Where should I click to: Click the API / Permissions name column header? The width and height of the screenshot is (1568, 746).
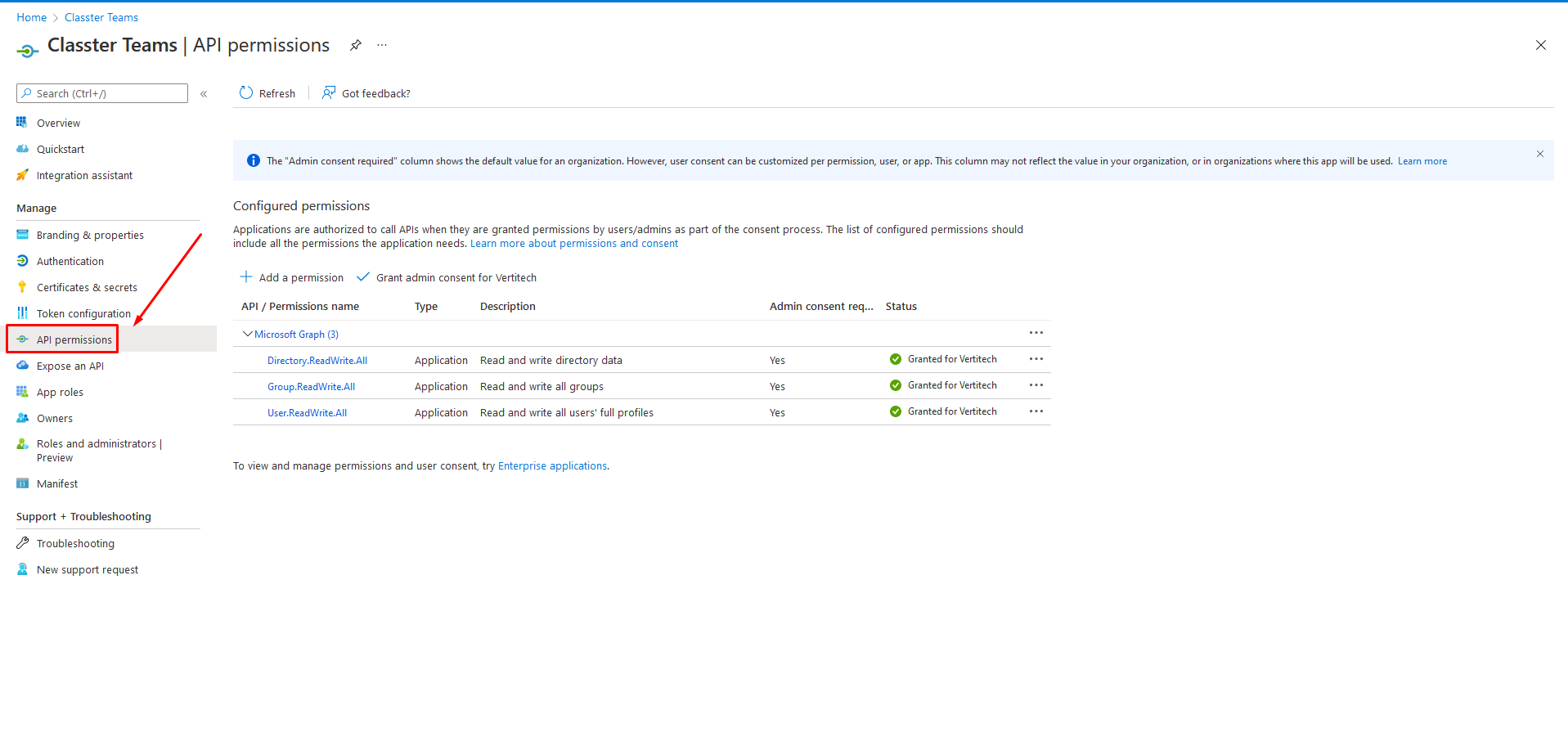coord(300,307)
